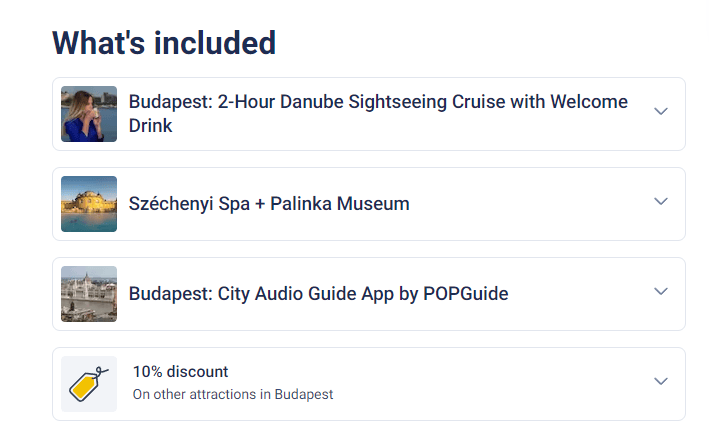Screen dimensions: 709x440
Task: Click the yellow discount tag icon
Action: pos(89,384)
